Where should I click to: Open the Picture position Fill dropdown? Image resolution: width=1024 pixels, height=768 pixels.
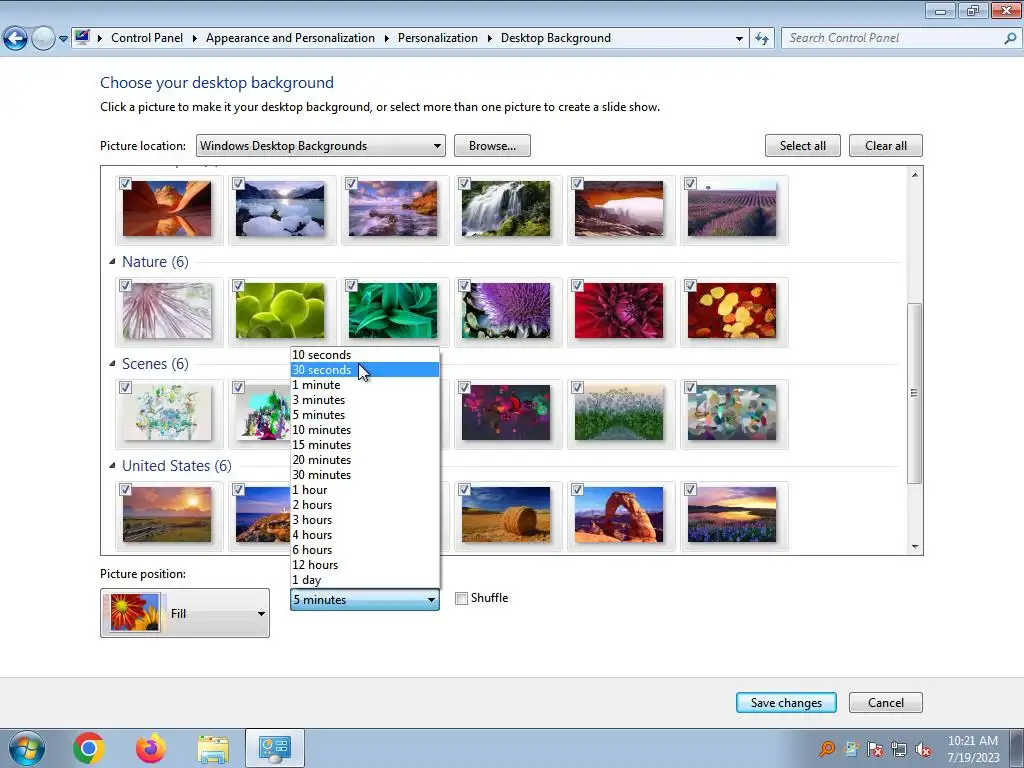tap(185, 613)
